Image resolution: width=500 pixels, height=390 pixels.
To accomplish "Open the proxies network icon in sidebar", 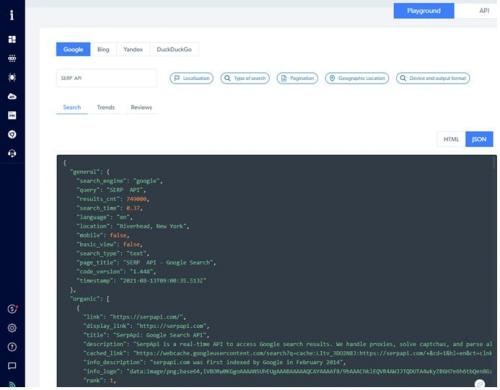I will tap(12, 58).
